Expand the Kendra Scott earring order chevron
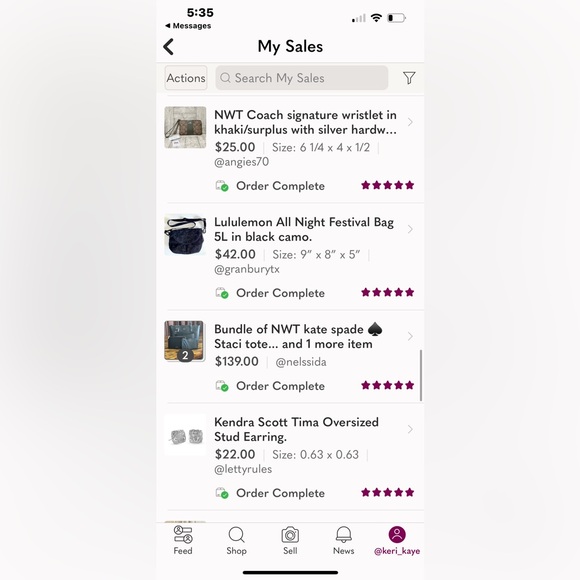This screenshot has height=580, width=580. [410, 429]
